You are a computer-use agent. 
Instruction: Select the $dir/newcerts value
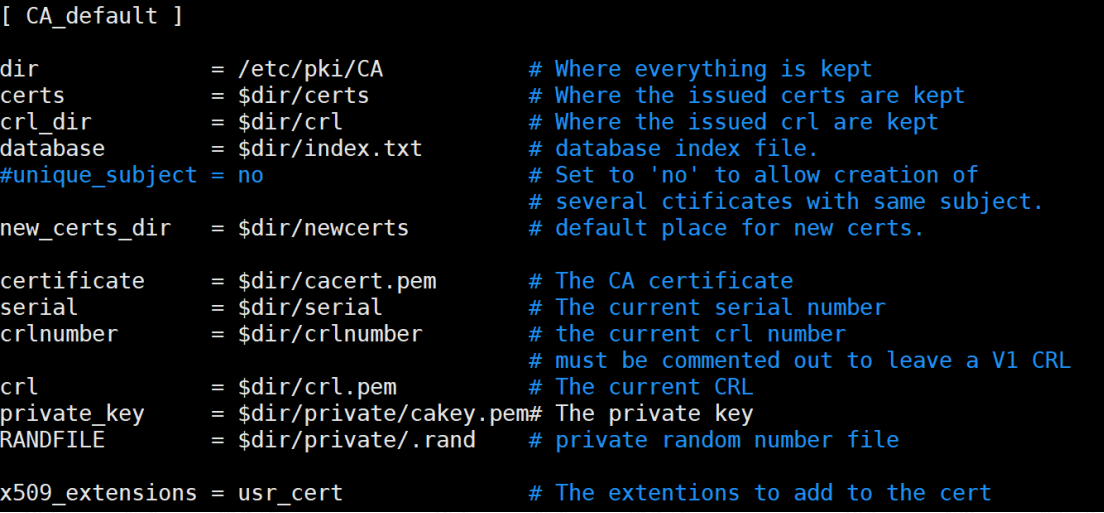pos(323,228)
